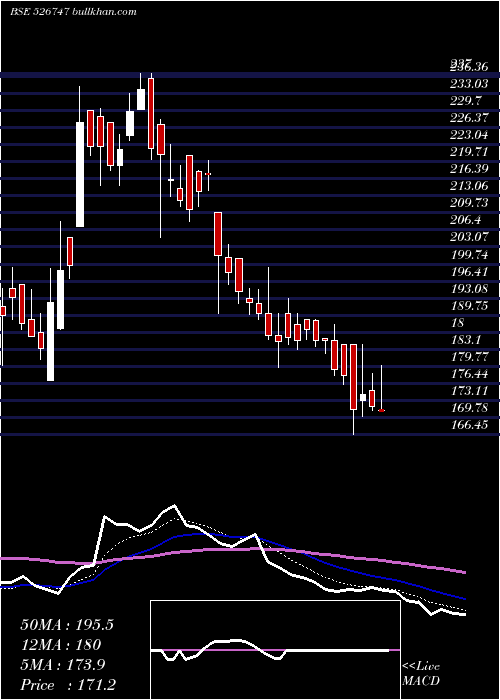Select the Price : 171.2 readout
The height and width of the screenshot is (700, 500).
68,685
